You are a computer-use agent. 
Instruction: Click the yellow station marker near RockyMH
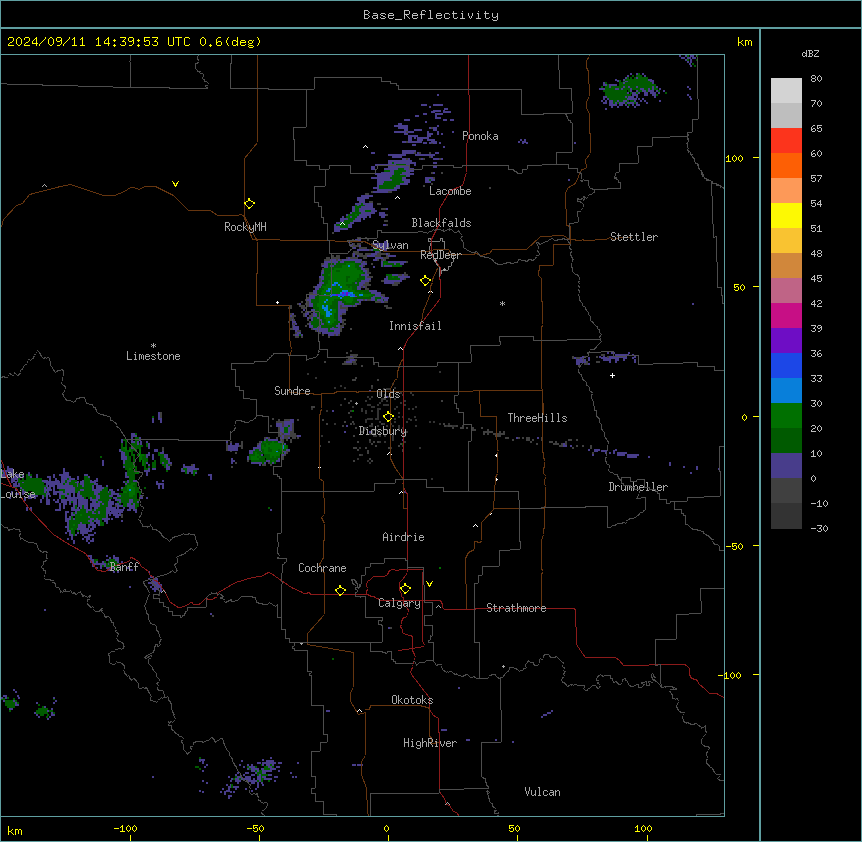[250, 204]
